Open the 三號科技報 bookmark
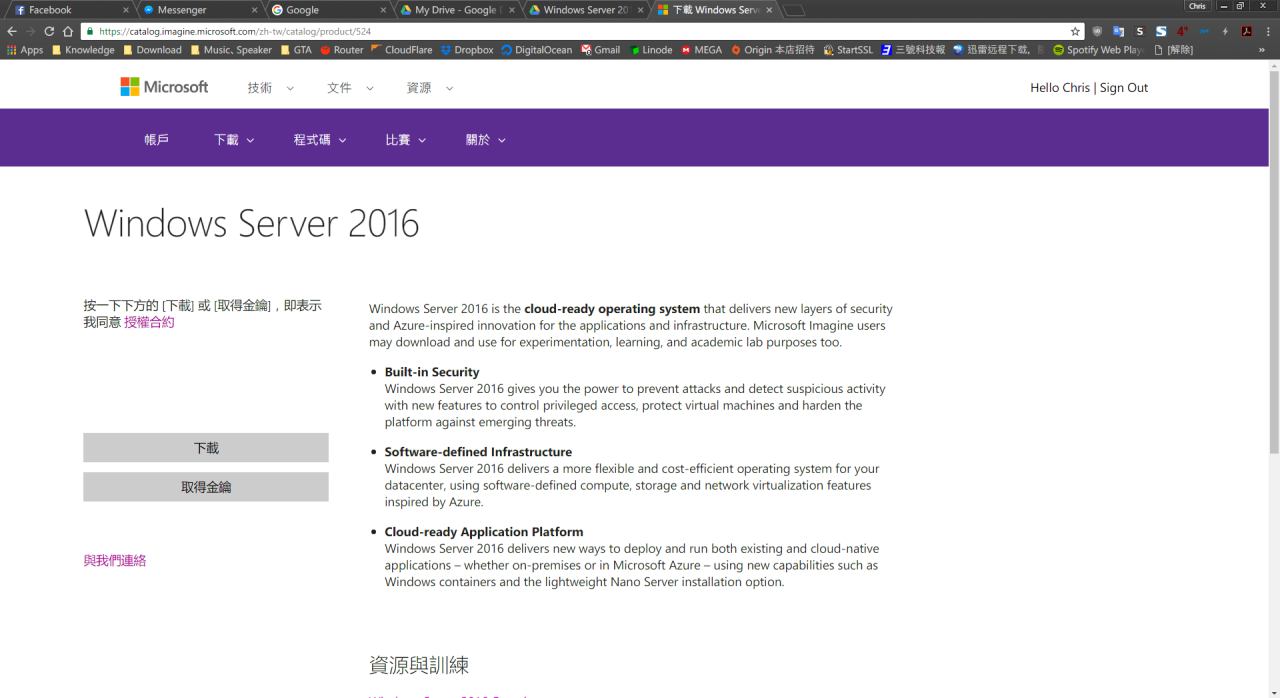 coord(913,50)
